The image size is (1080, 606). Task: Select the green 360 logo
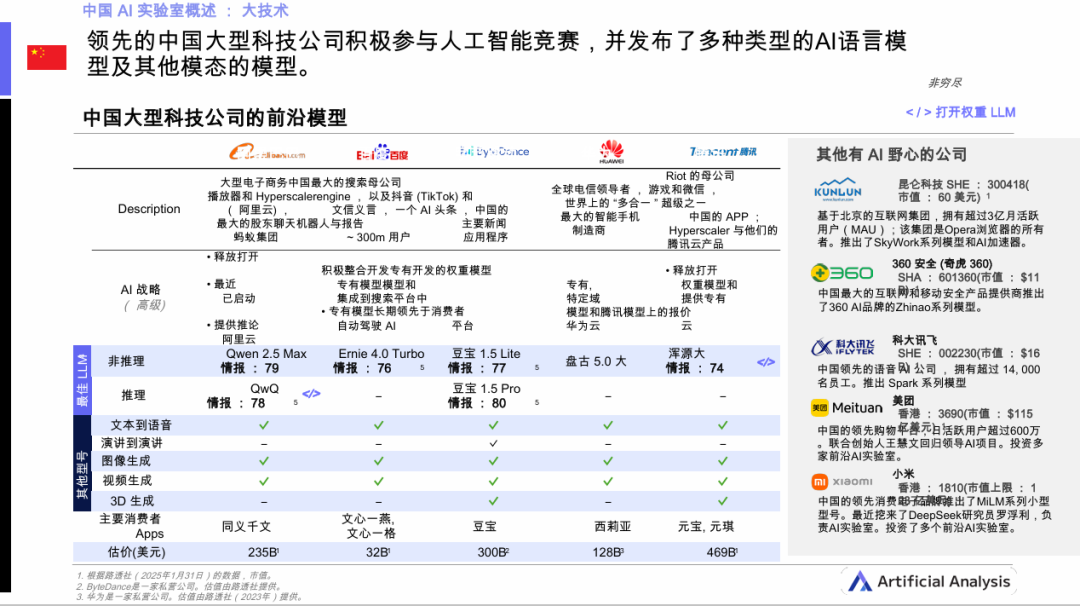842,273
